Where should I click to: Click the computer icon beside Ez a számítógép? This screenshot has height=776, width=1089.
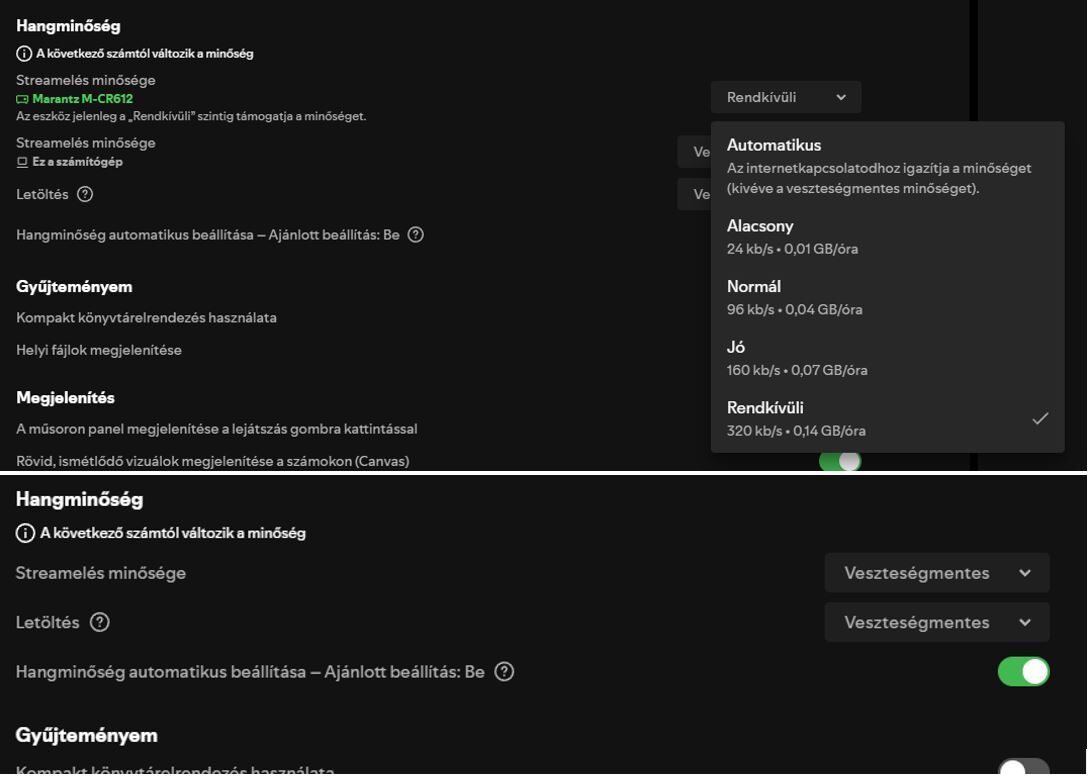coord(22,162)
